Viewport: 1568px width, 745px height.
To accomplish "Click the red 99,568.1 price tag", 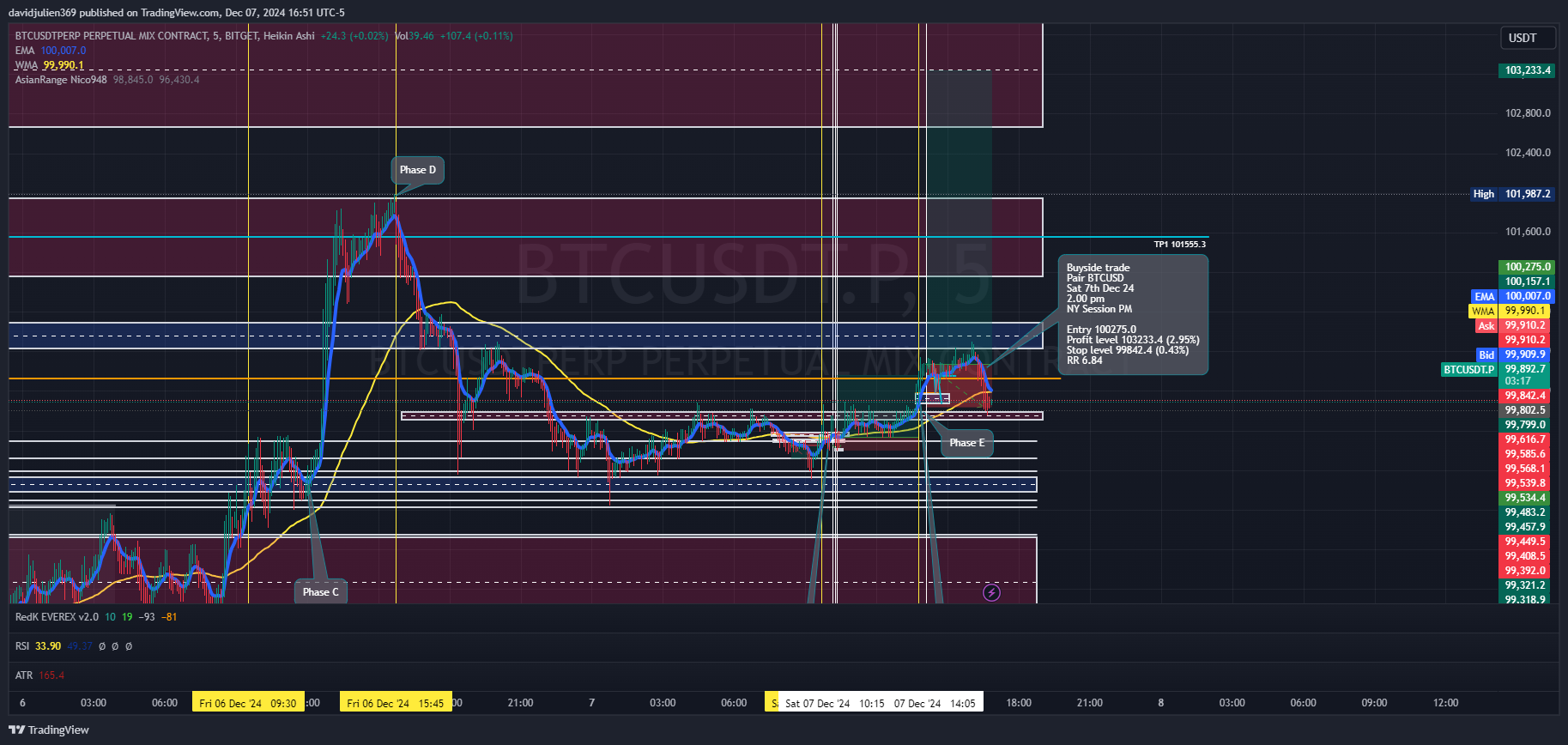I will [x=1525, y=469].
